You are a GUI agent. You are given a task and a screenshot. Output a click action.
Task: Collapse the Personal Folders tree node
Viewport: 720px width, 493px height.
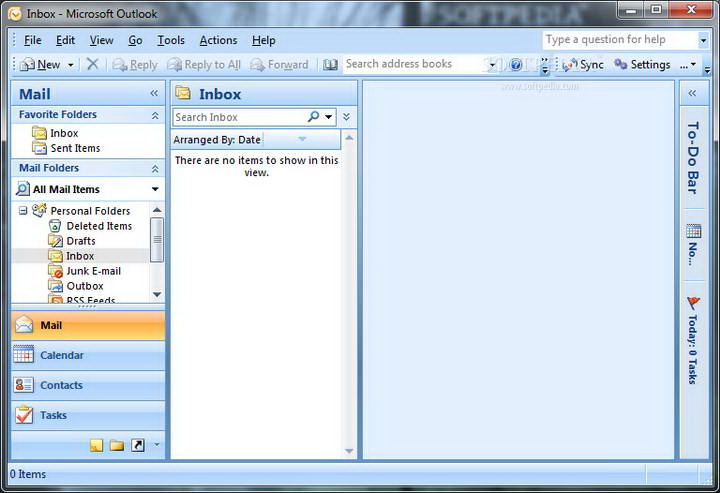coord(23,211)
